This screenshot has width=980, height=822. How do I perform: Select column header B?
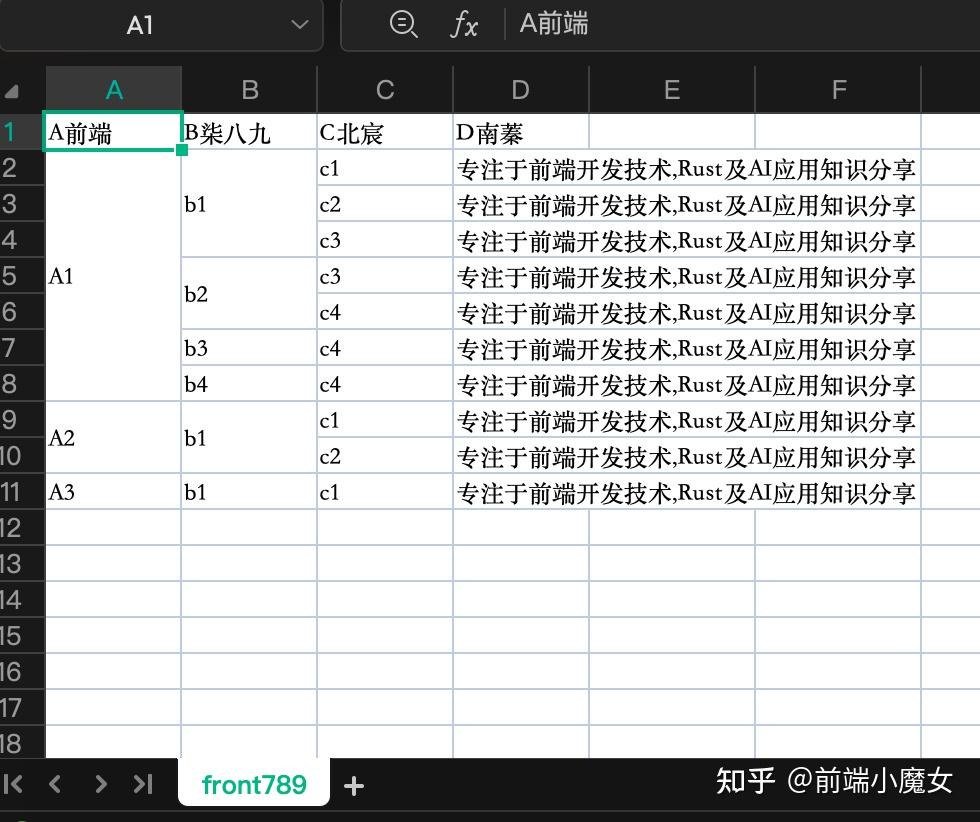(248, 89)
